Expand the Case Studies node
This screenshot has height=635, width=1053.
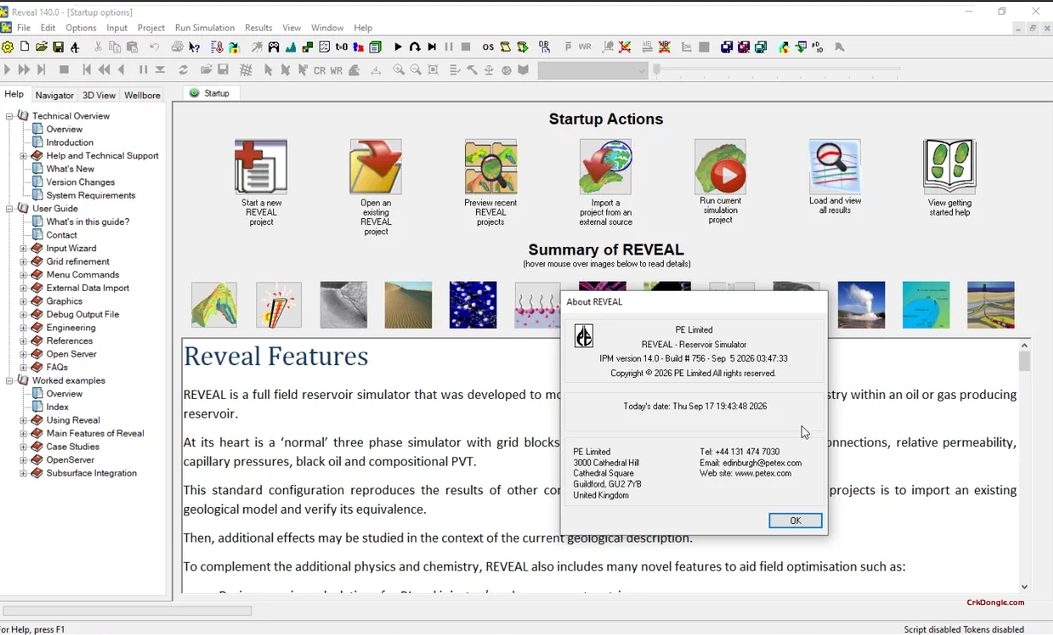click(24, 447)
